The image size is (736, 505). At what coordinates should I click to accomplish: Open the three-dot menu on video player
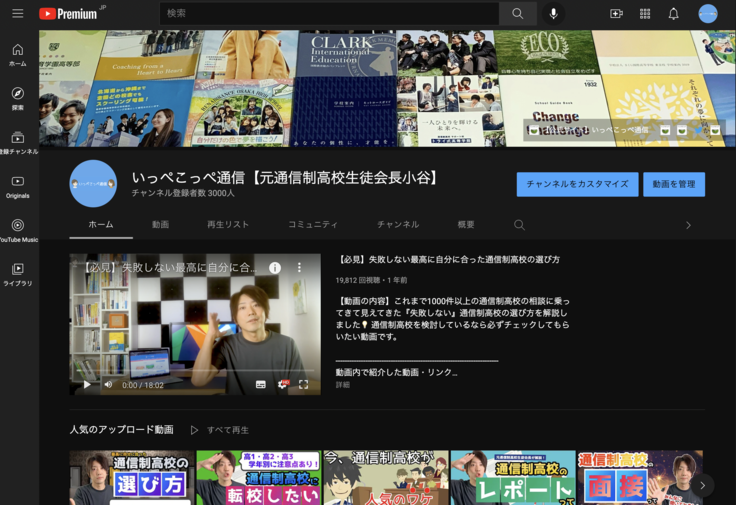click(x=298, y=268)
